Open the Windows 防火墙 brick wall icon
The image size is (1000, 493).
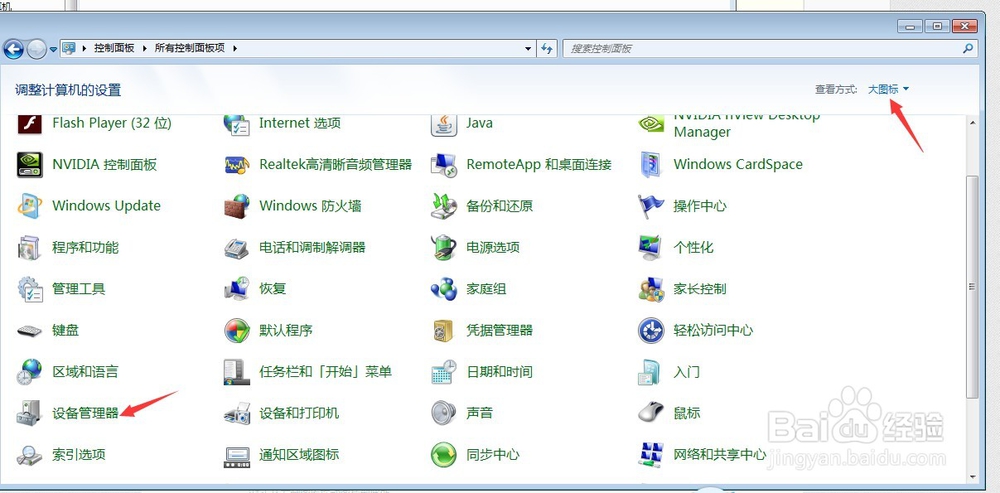237,206
